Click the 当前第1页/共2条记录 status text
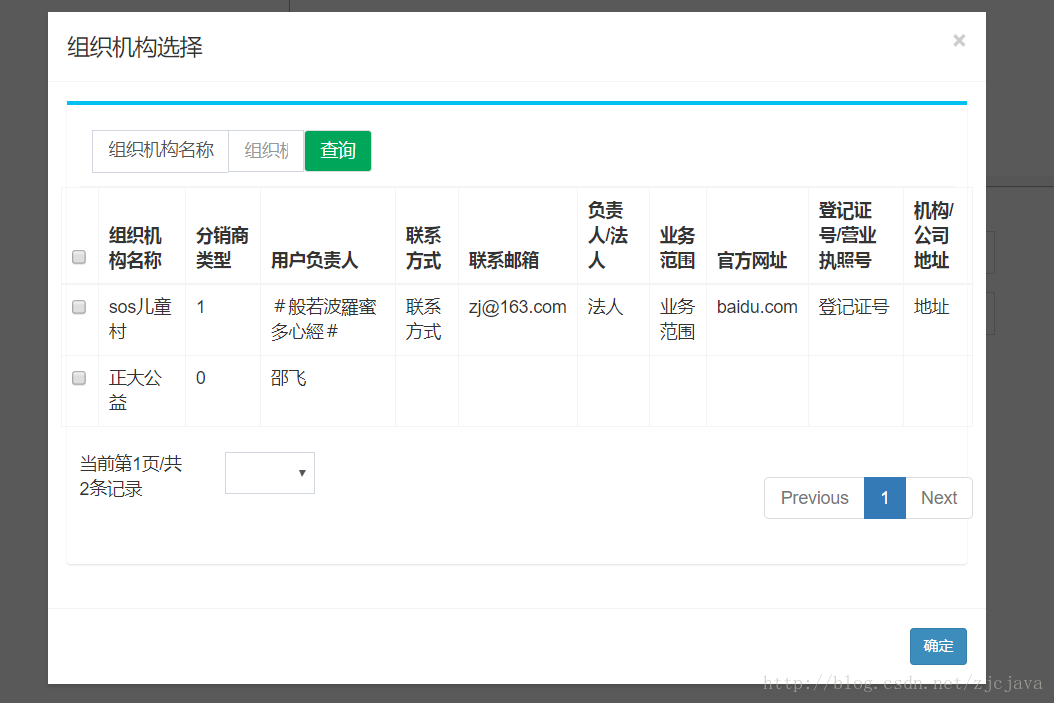This screenshot has width=1054, height=703. click(130, 476)
